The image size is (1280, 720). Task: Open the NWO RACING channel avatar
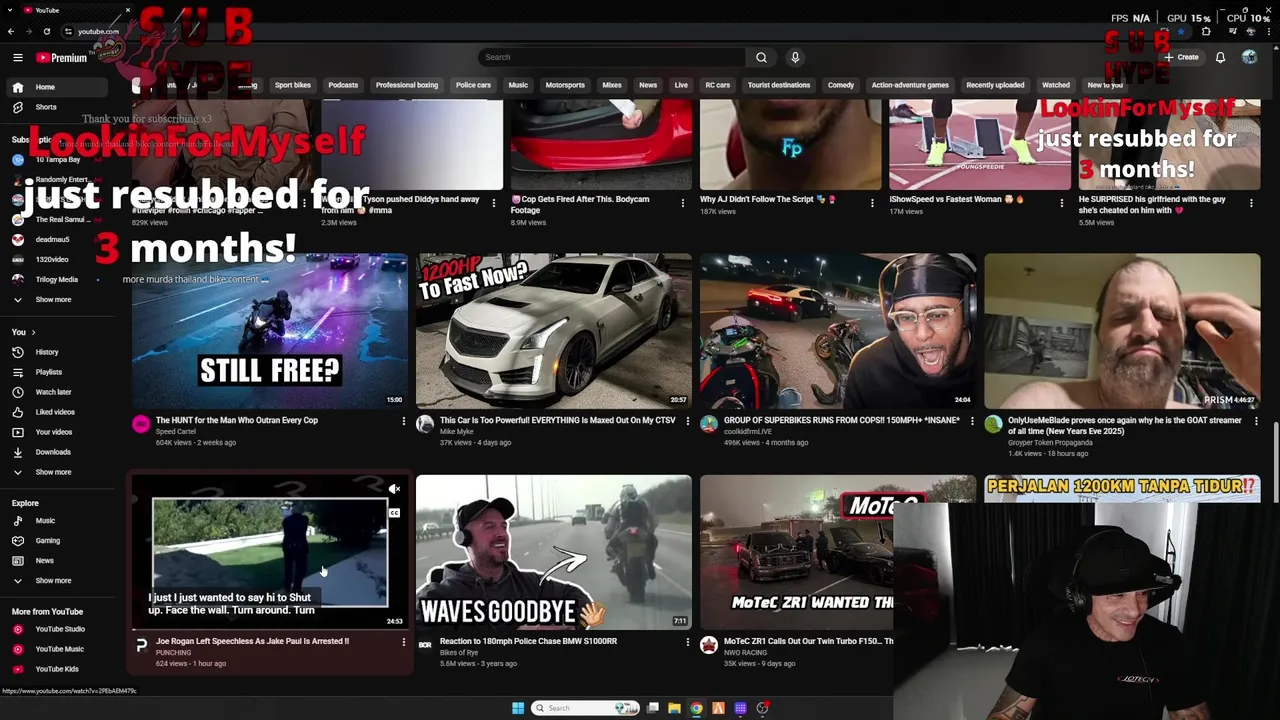pyautogui.click(x=709, y=645)
